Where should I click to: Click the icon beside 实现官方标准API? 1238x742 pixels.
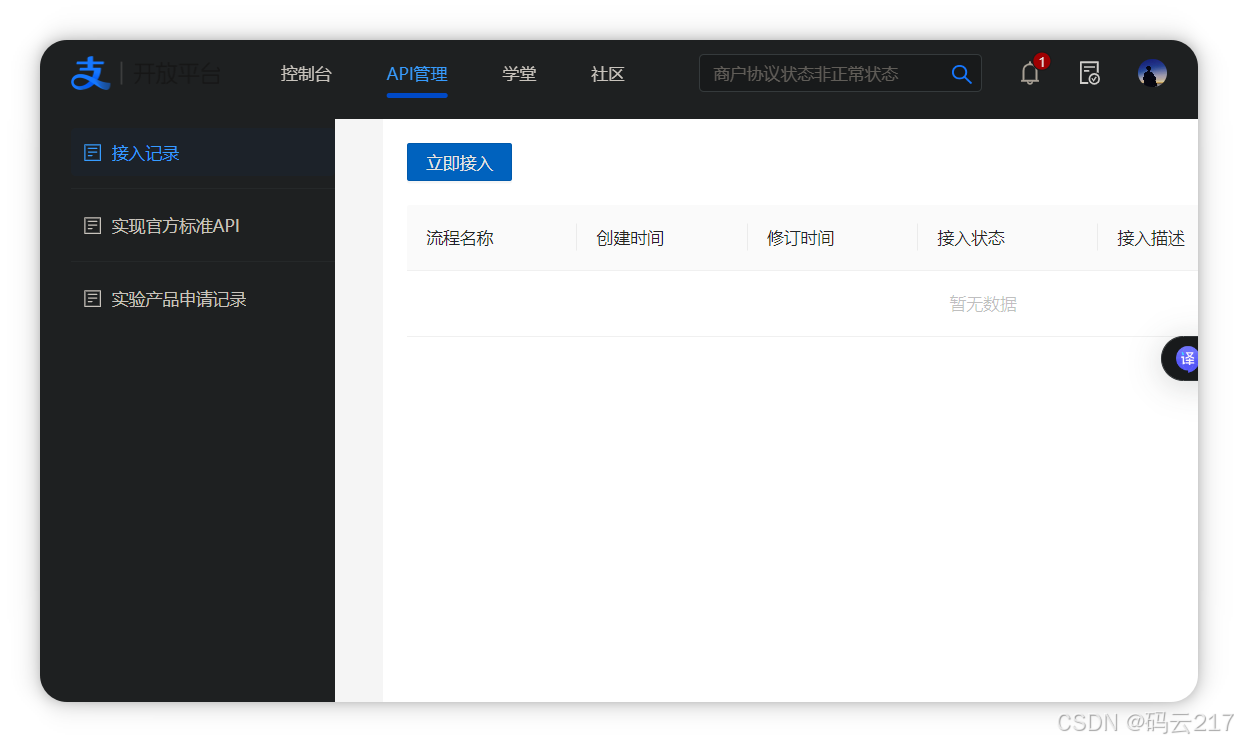click(x=92, y=226)
